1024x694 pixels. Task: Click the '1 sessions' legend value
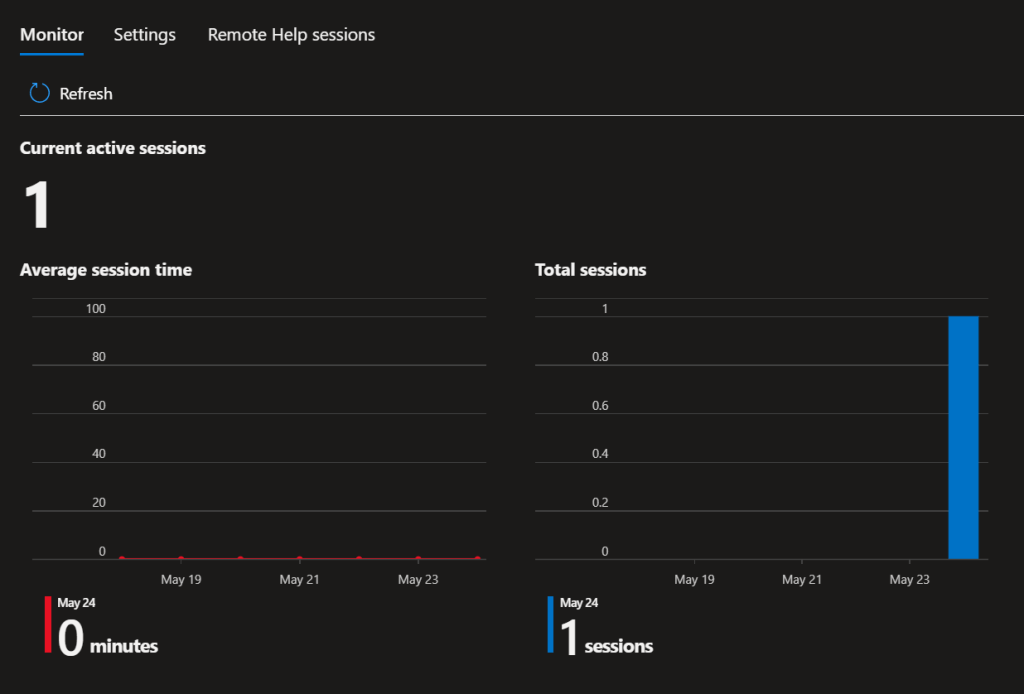605,638
